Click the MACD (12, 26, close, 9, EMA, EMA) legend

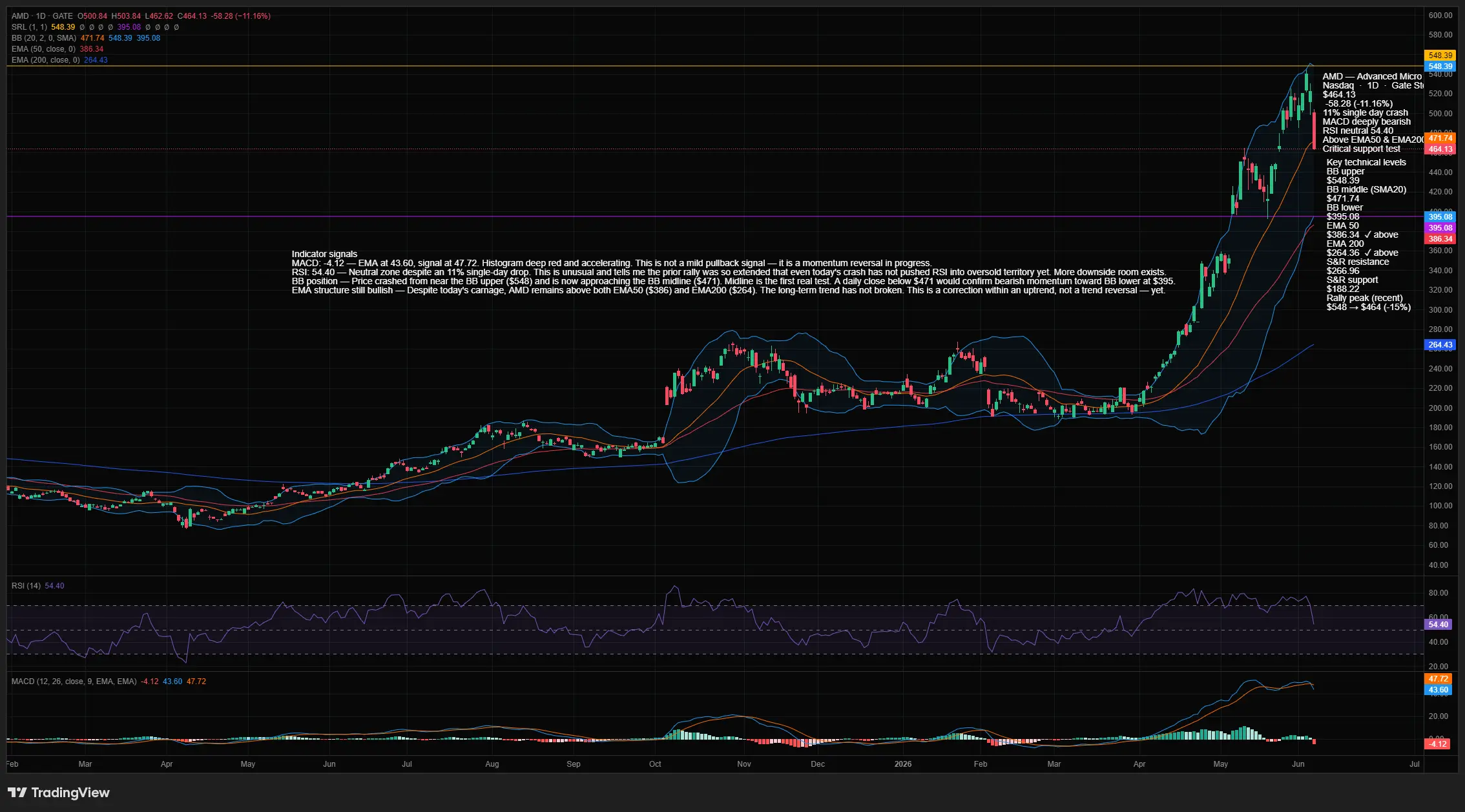pyautogui.click(x=74, y=682)
